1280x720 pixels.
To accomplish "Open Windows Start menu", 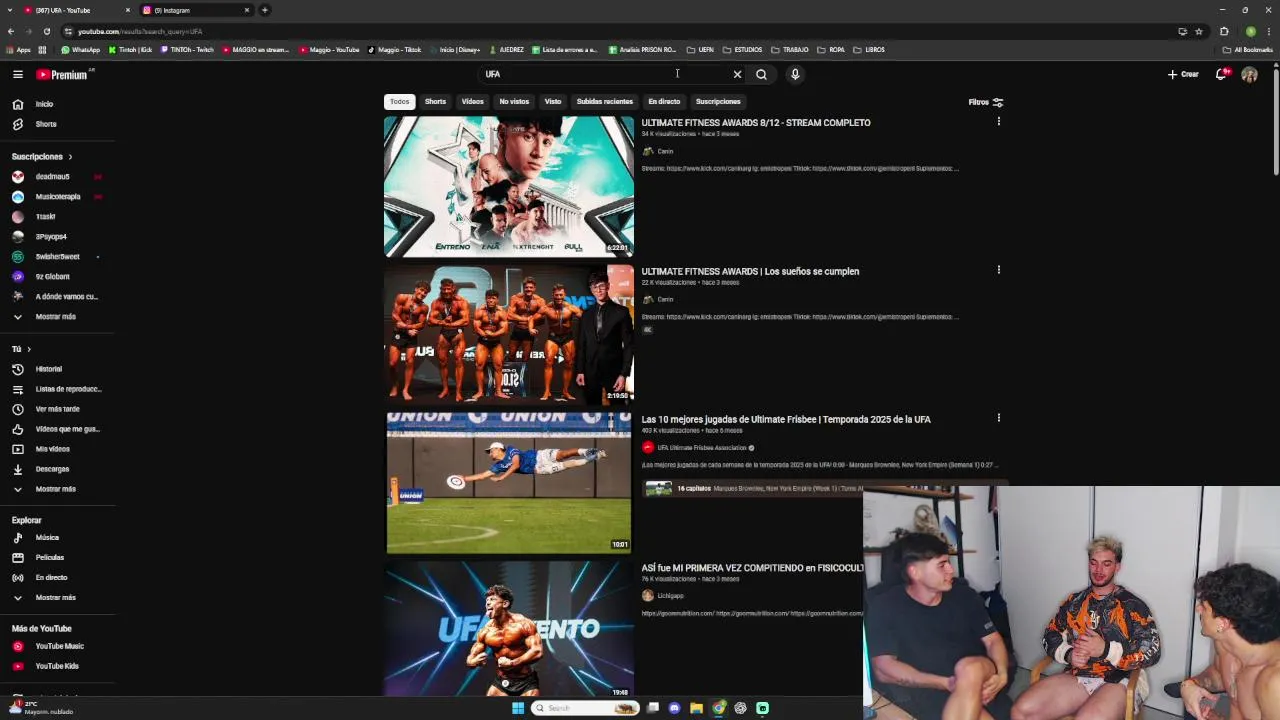I will point(518,708).
